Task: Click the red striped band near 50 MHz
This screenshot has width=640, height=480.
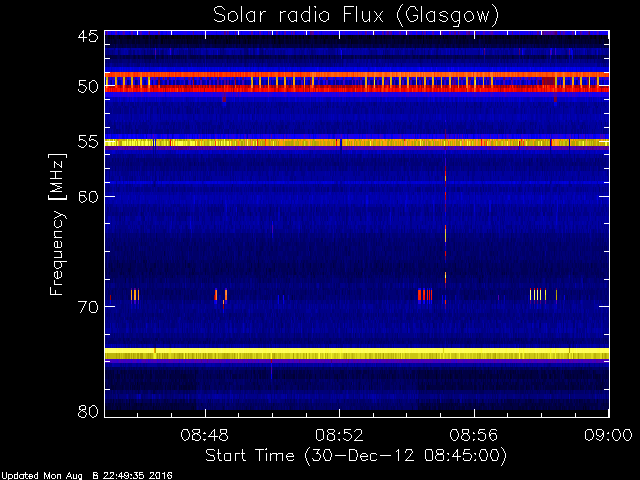Action: tap(357, 82)
